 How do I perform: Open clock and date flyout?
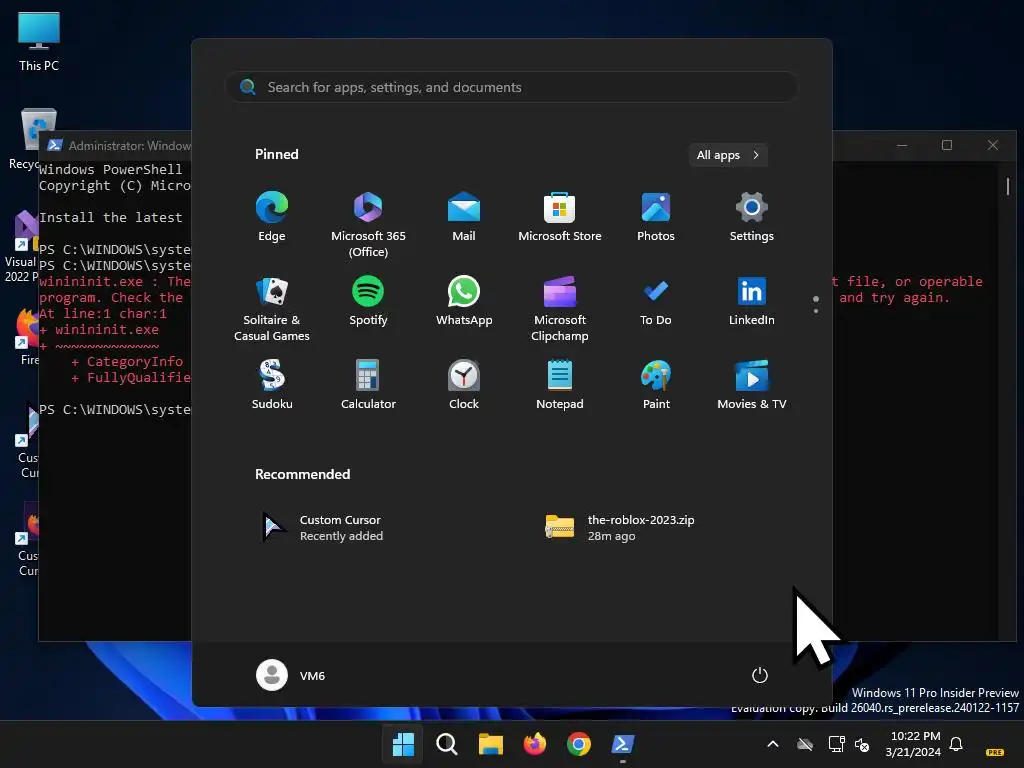[913, 744]
